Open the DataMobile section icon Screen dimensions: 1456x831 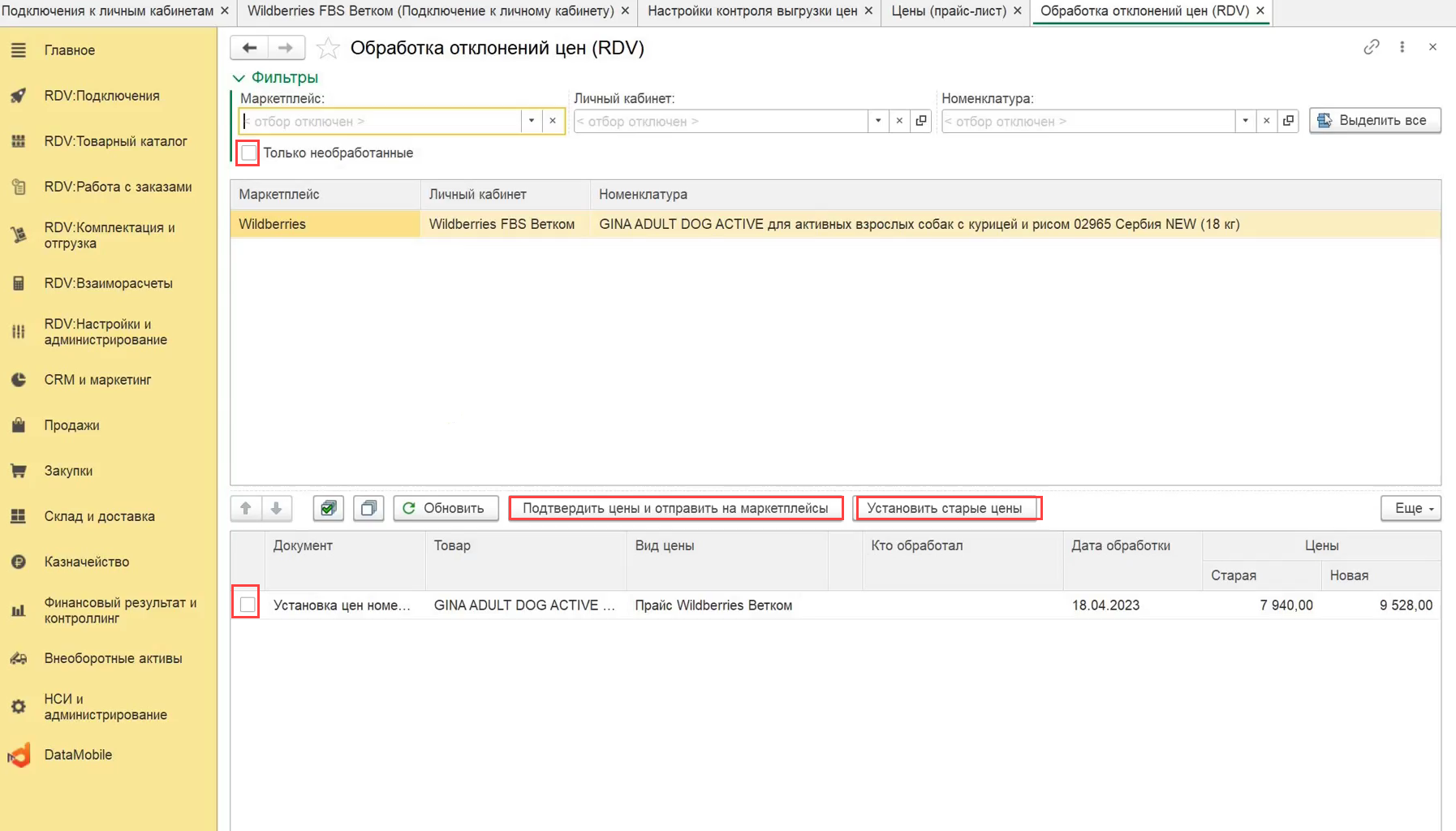[19, 755]
